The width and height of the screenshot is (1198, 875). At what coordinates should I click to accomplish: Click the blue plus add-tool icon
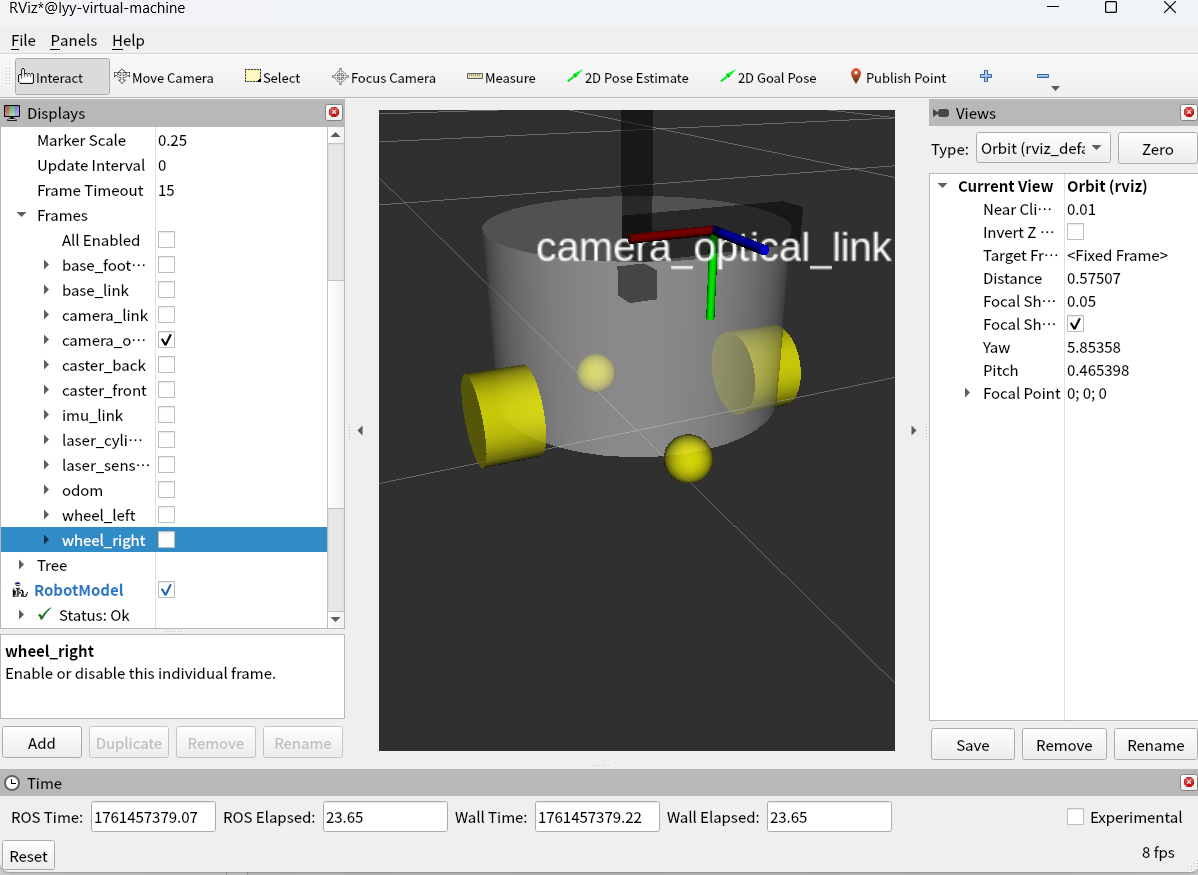[986, 76]
